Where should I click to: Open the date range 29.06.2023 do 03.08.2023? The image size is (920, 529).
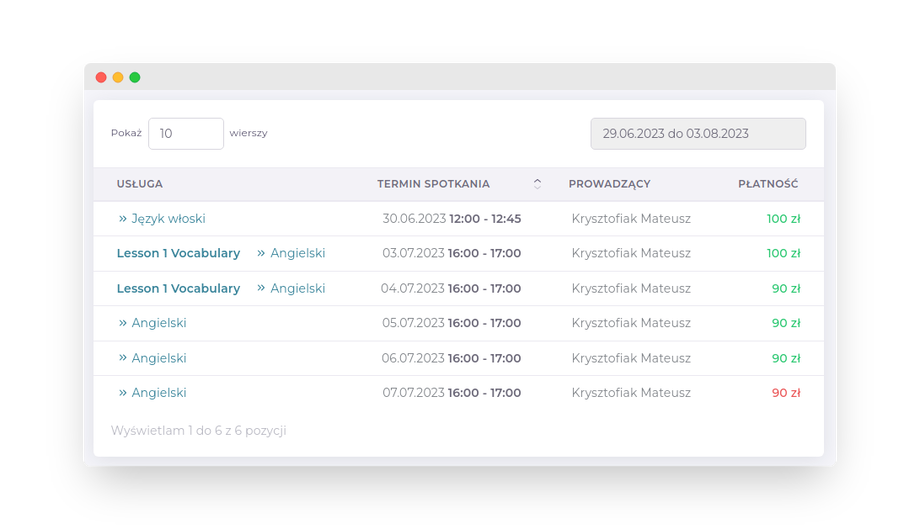tap(698, 133)
